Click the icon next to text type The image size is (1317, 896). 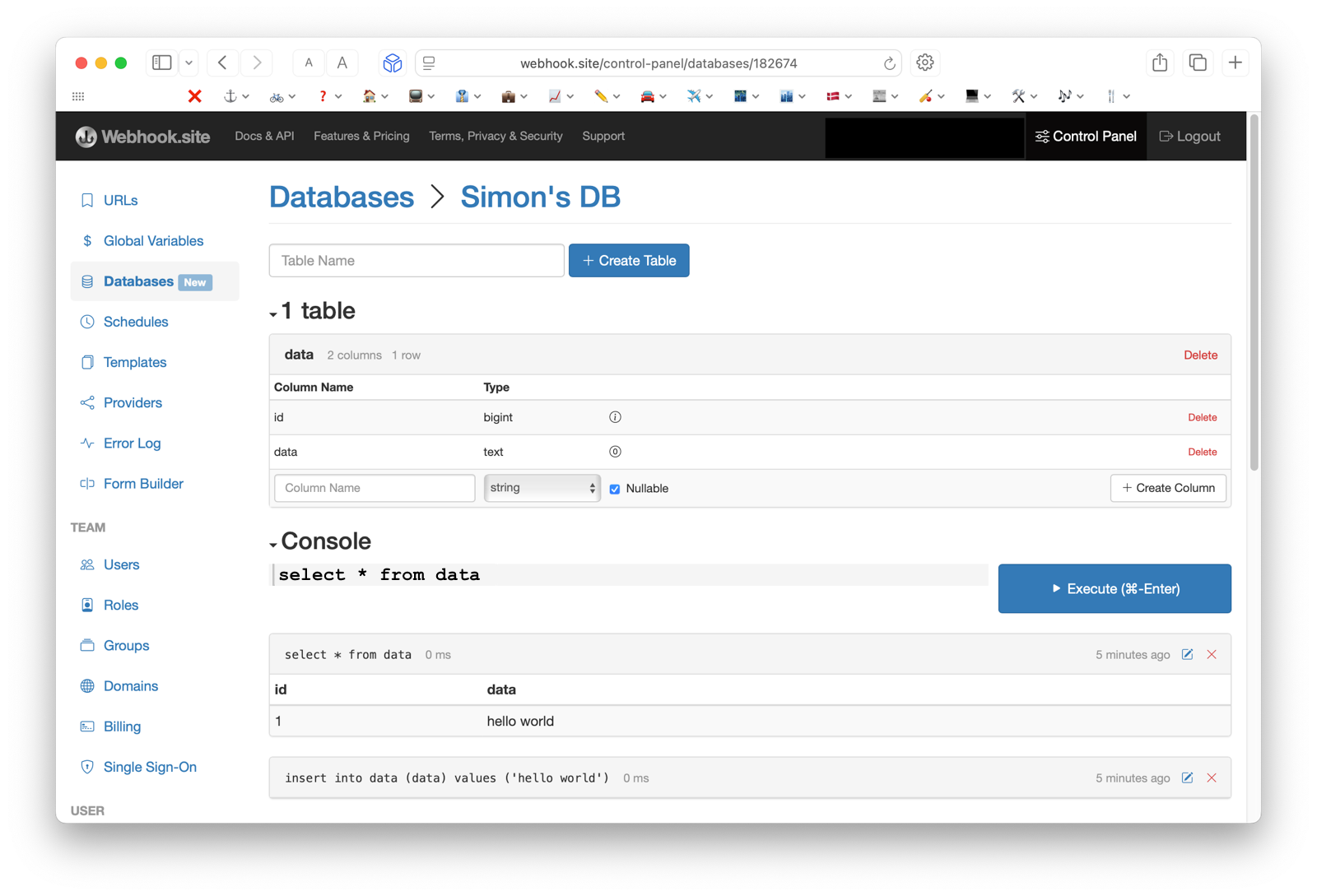click(615, 452)
